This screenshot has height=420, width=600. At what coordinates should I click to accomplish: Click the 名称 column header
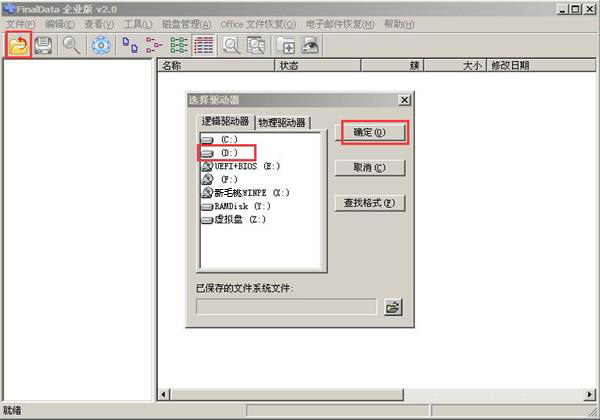pos(216,65)
